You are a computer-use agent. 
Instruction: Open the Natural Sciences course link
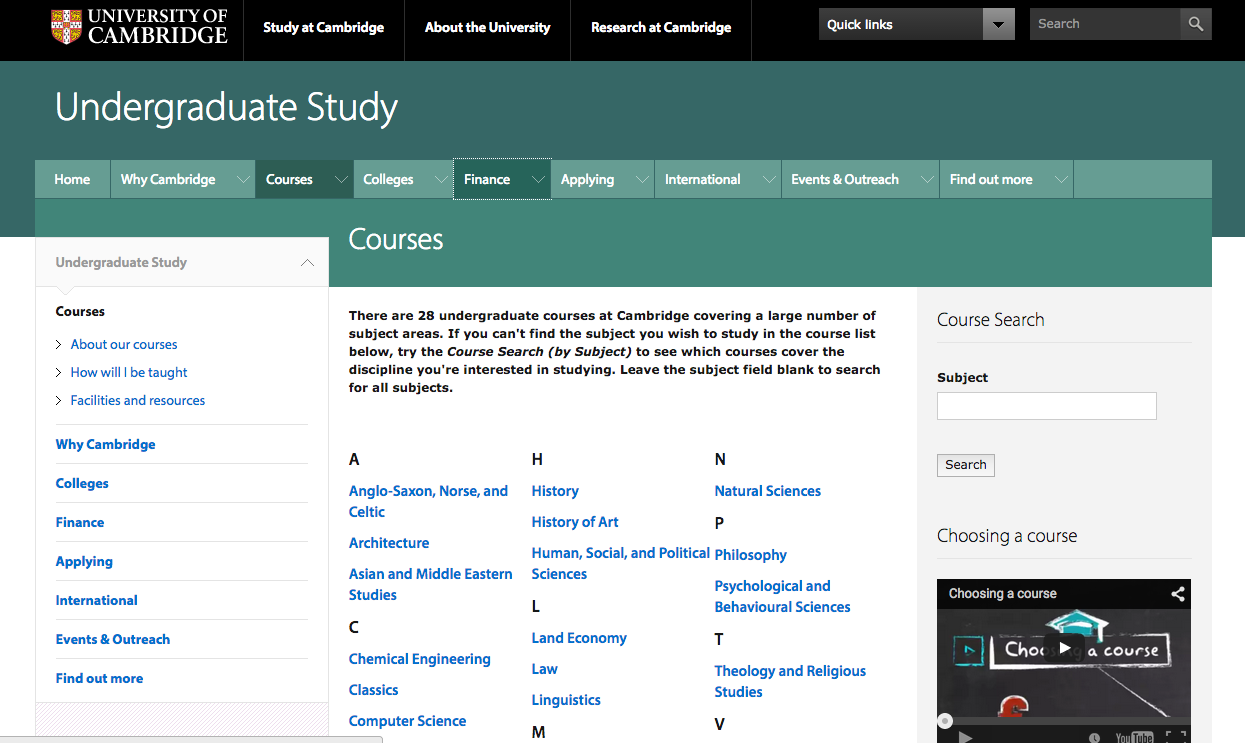(x=767, y=491)
